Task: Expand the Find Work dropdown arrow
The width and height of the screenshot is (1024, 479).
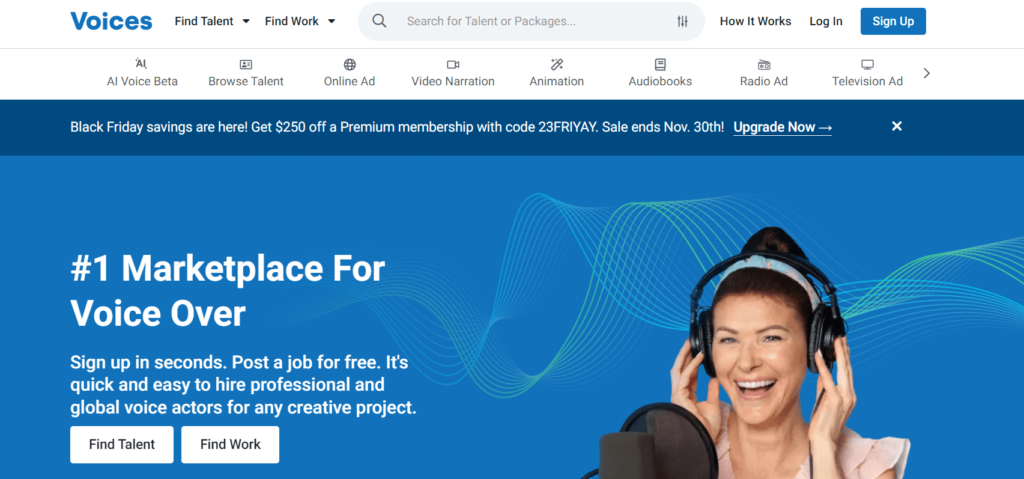Action: tap(331, 22)
